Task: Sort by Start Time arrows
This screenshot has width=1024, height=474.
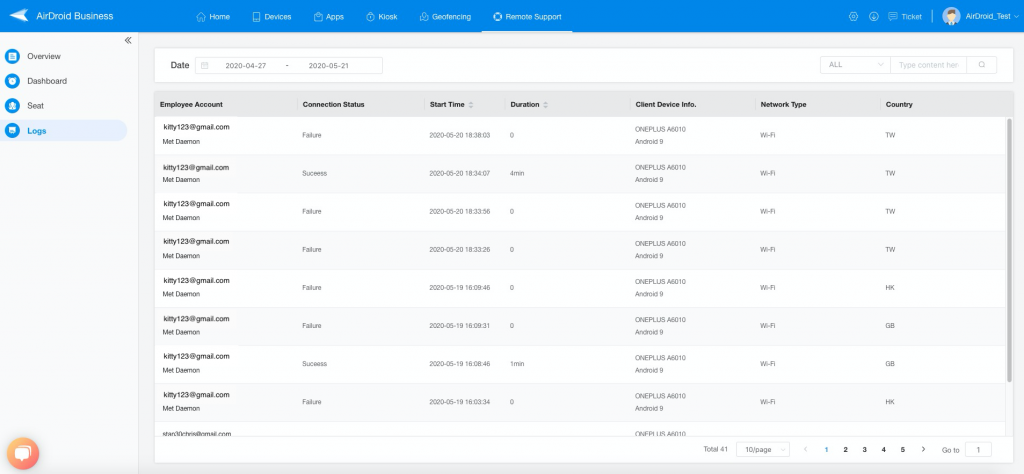Action: (x=472, y=104)
